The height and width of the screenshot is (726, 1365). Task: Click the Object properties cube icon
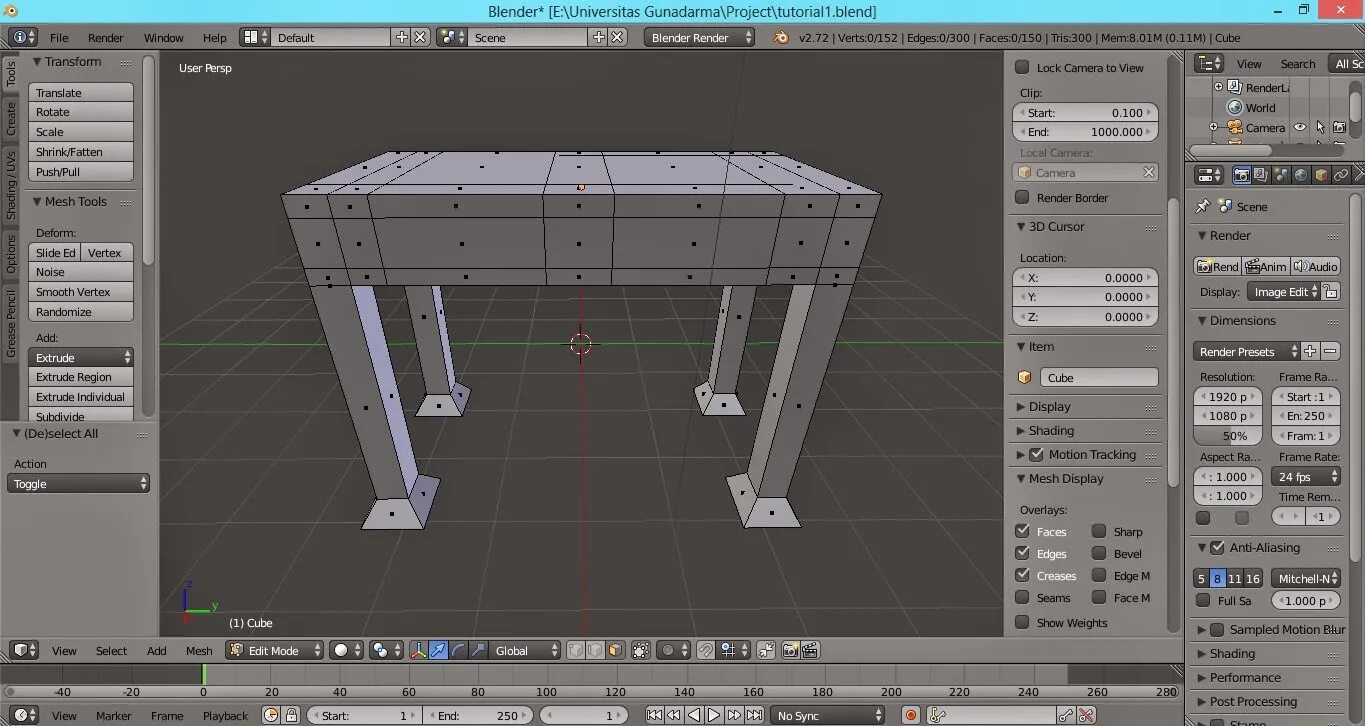1321,175
